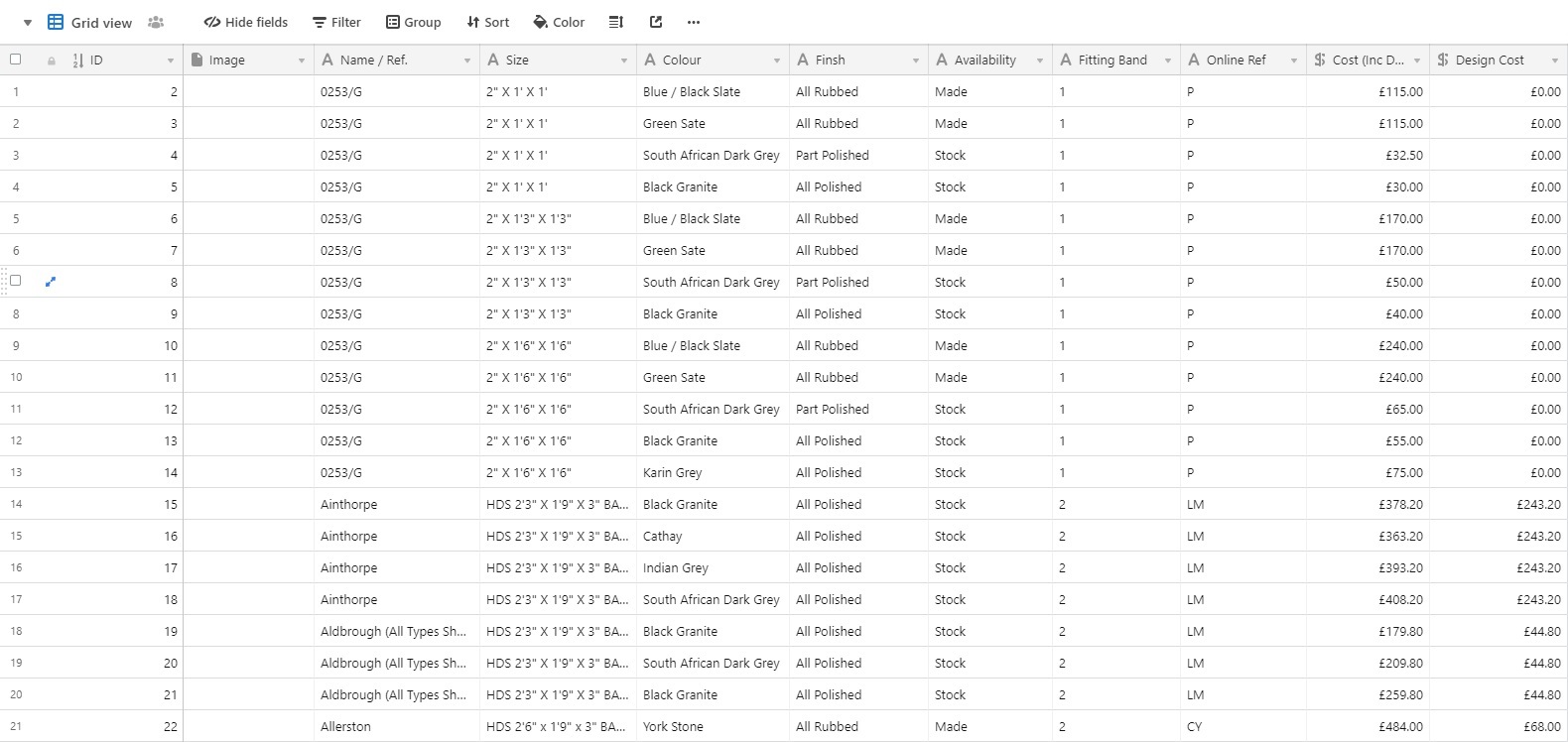Select the Name / Ref. column header
This screenshot has height=742, width=1568.
point(397,60)
